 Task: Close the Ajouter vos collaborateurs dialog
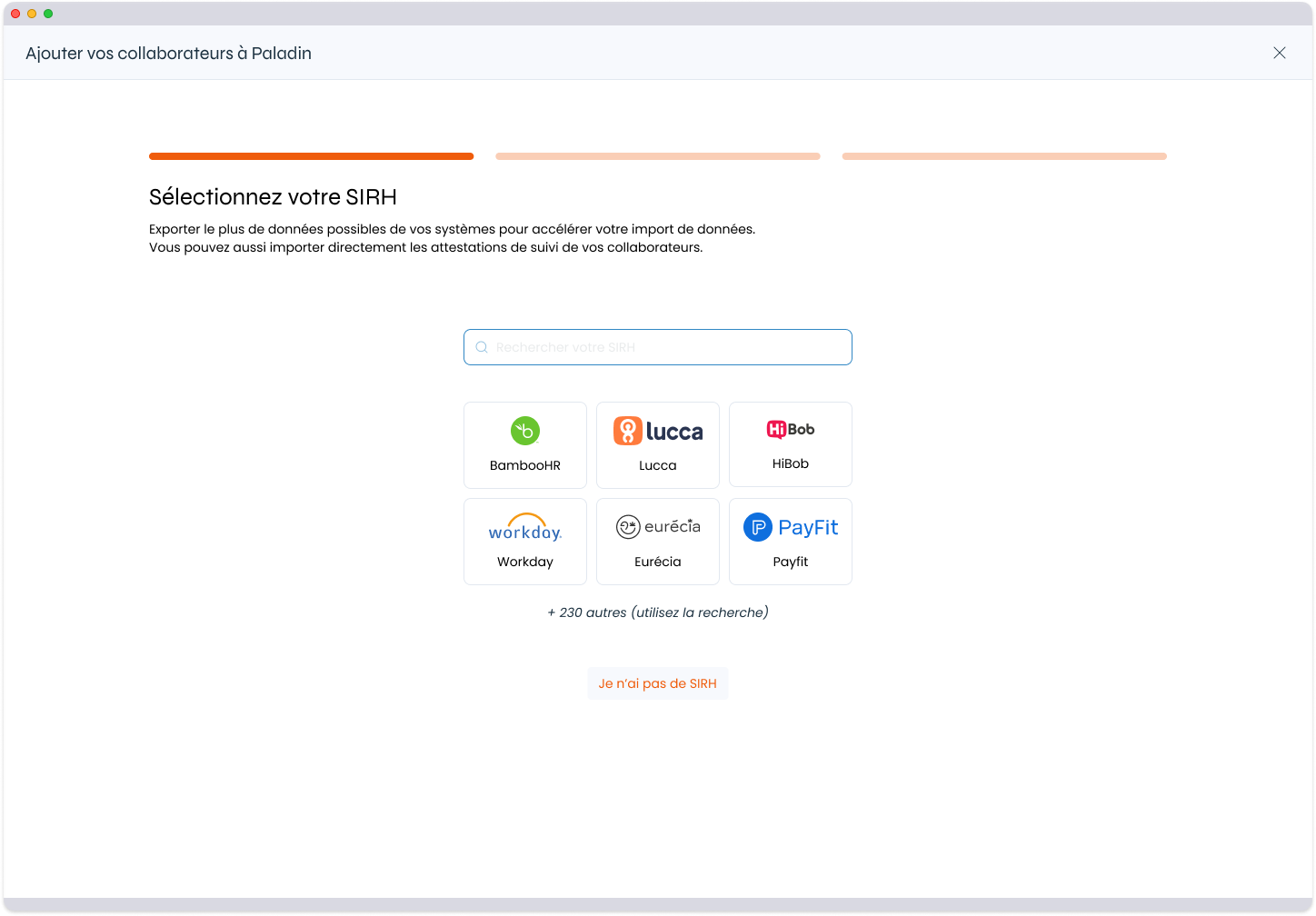click(x=1279, y=53)
